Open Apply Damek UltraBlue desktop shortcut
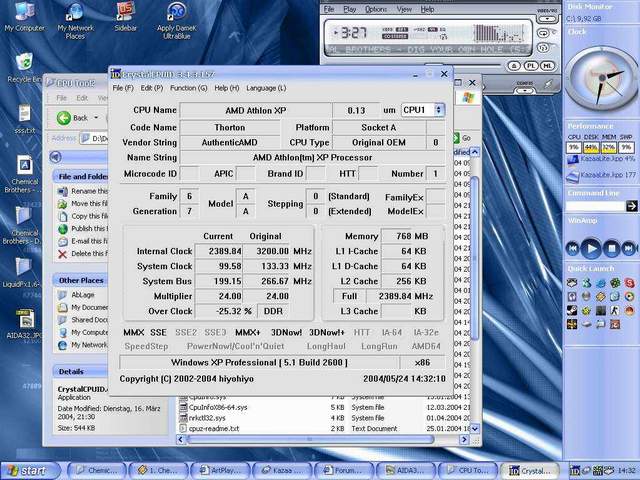This screenshot has height=480, width=640. (x=177, y=19)
